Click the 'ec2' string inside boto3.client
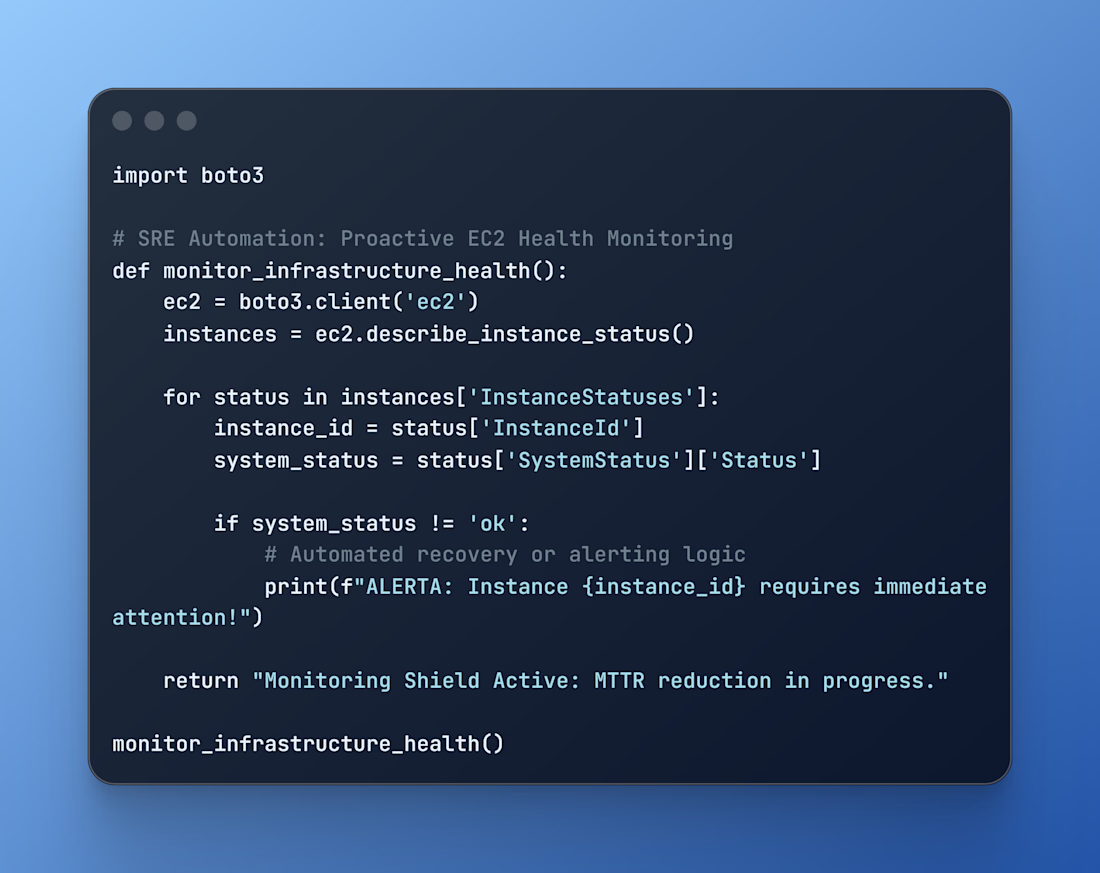The image size is (1100, 873). (442, 302)
